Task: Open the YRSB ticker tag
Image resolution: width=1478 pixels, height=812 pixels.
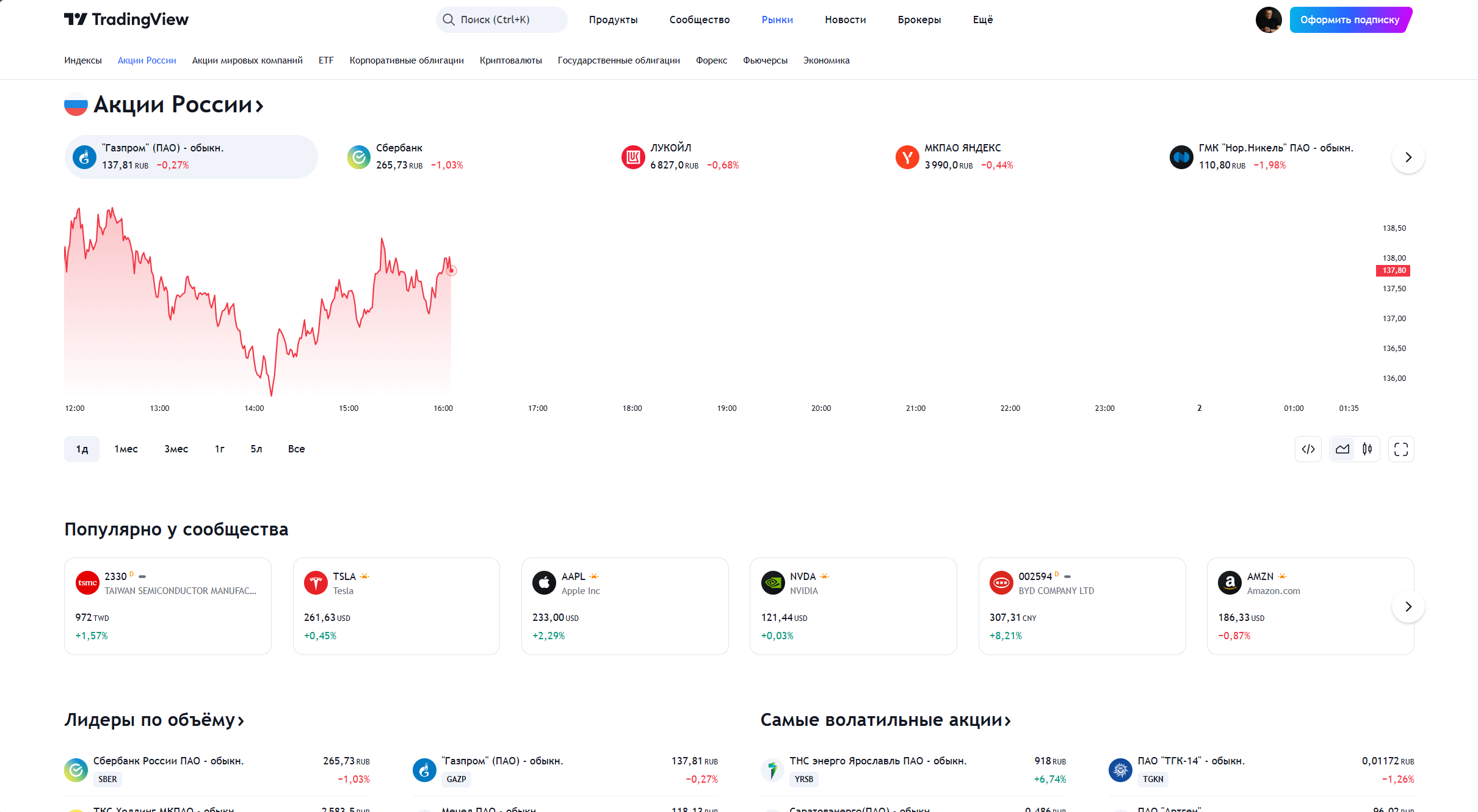Action: point(804,780)
